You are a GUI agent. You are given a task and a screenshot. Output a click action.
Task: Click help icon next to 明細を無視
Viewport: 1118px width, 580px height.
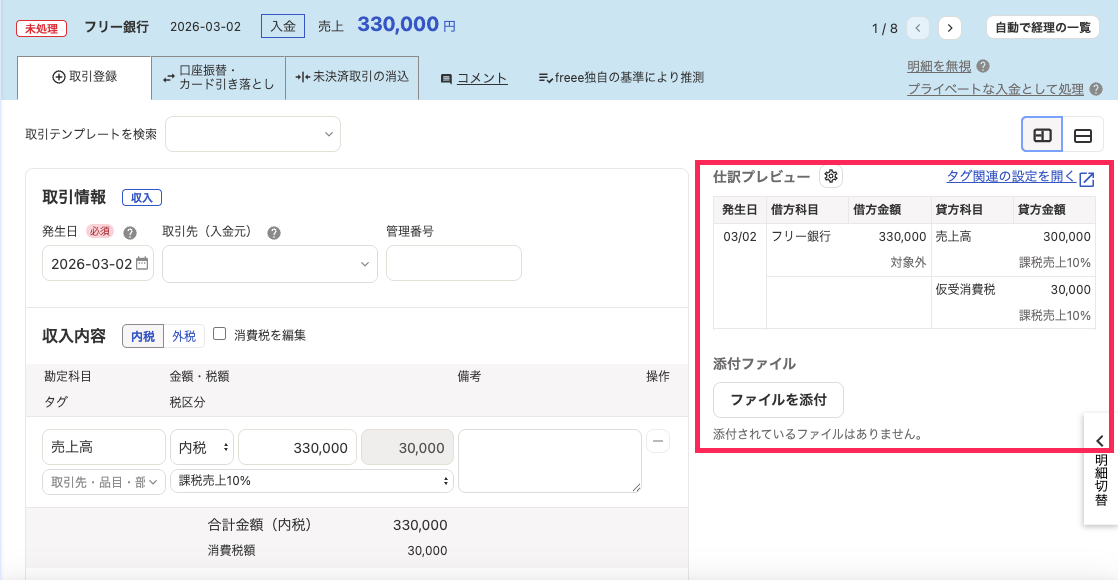click(x=983, y=66)
